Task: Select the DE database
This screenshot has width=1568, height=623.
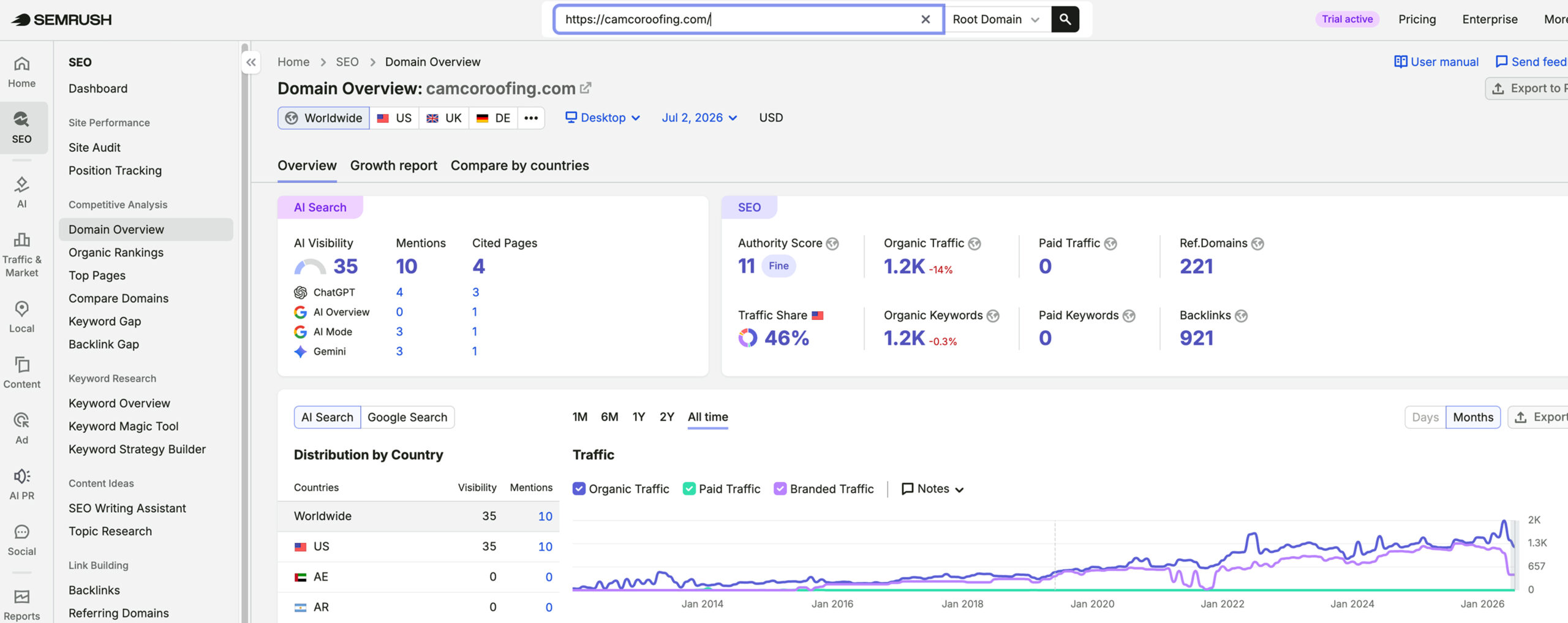Action: point(494,118)
